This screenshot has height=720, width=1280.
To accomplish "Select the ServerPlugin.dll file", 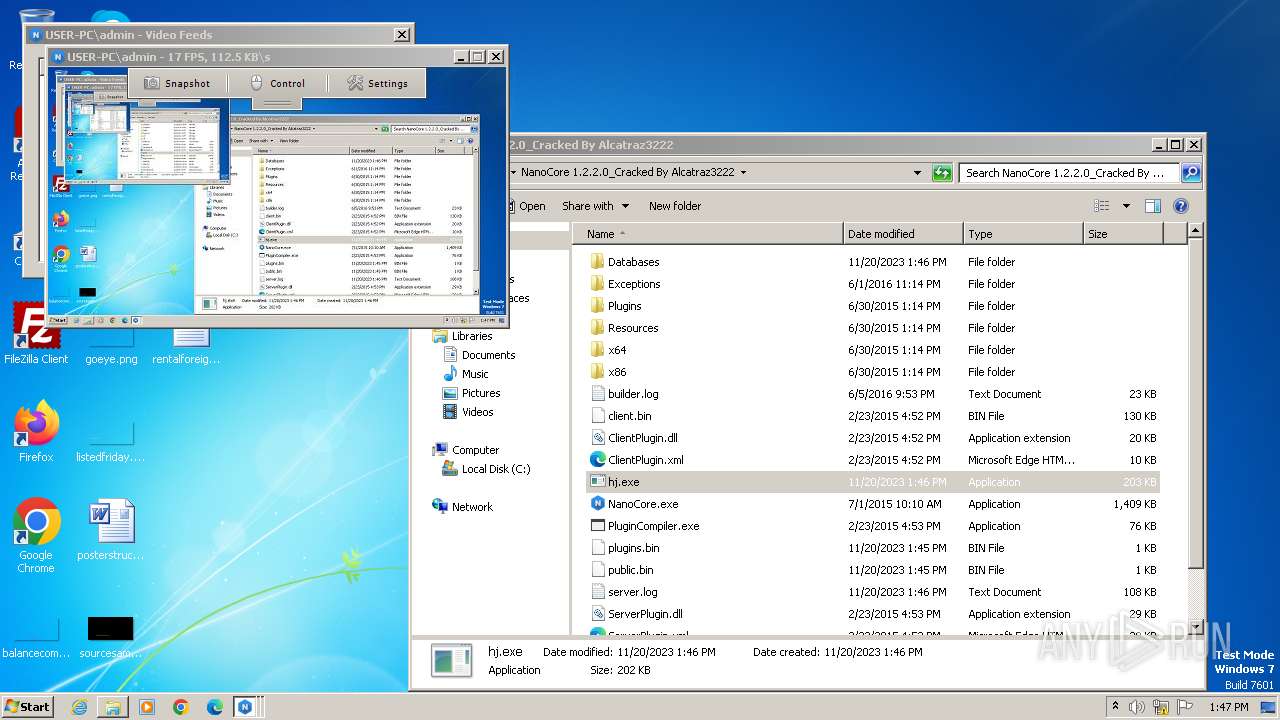I will (x=872, y=614).
